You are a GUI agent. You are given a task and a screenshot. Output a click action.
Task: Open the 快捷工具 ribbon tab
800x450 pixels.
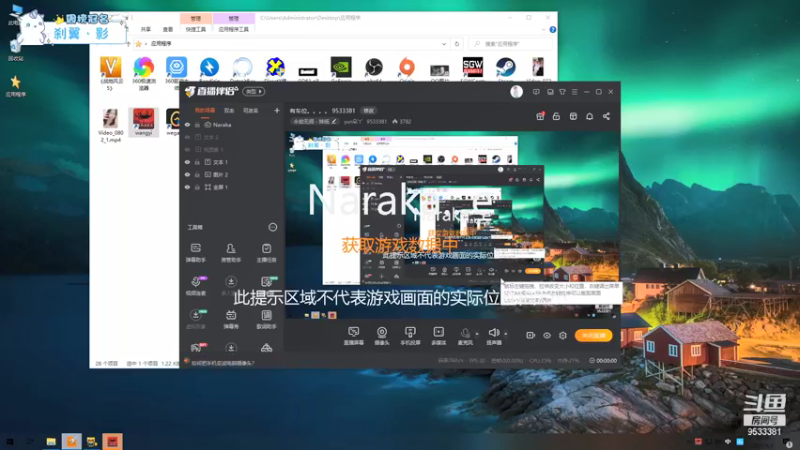(x=196, y=30)
